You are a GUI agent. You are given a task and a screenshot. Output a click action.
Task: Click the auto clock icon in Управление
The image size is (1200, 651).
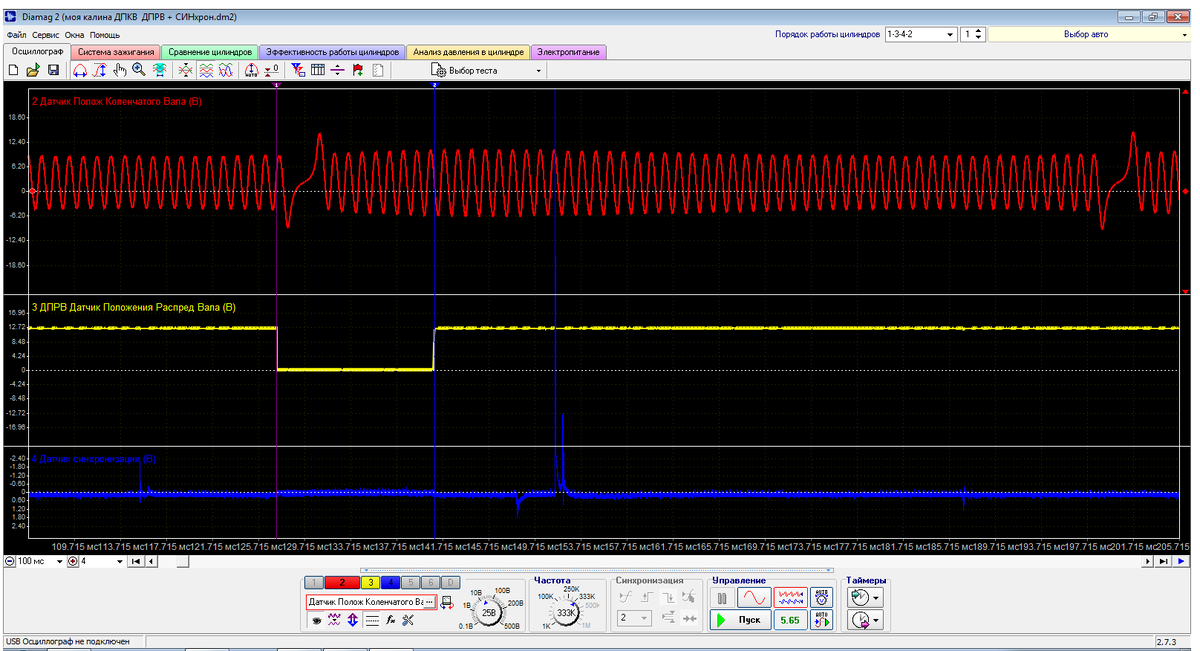point(822,597)
